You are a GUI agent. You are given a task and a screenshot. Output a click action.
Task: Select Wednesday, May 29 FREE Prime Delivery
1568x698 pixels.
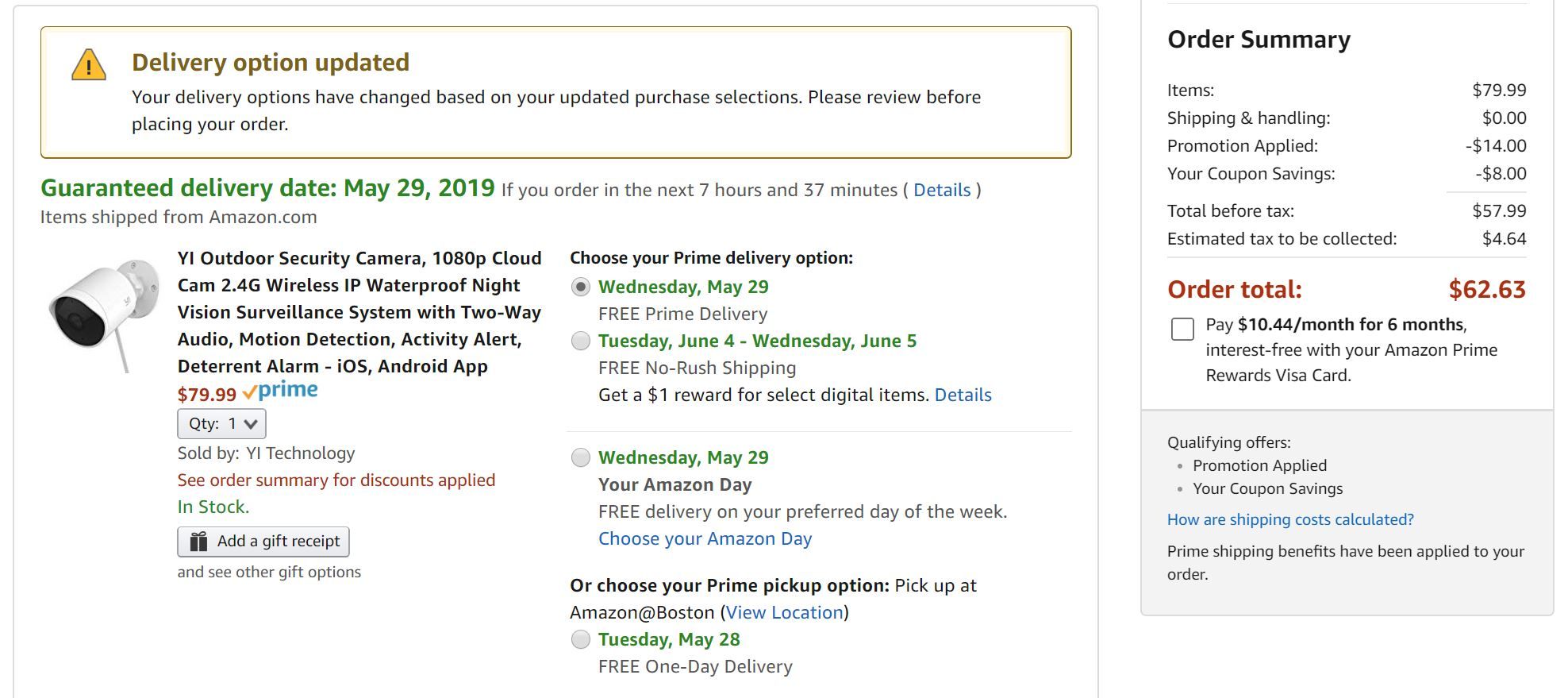click(580, 287)
